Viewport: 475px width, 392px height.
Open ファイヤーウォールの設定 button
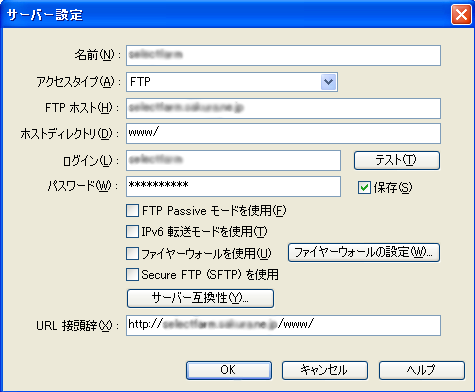click(x=364, y=252)
